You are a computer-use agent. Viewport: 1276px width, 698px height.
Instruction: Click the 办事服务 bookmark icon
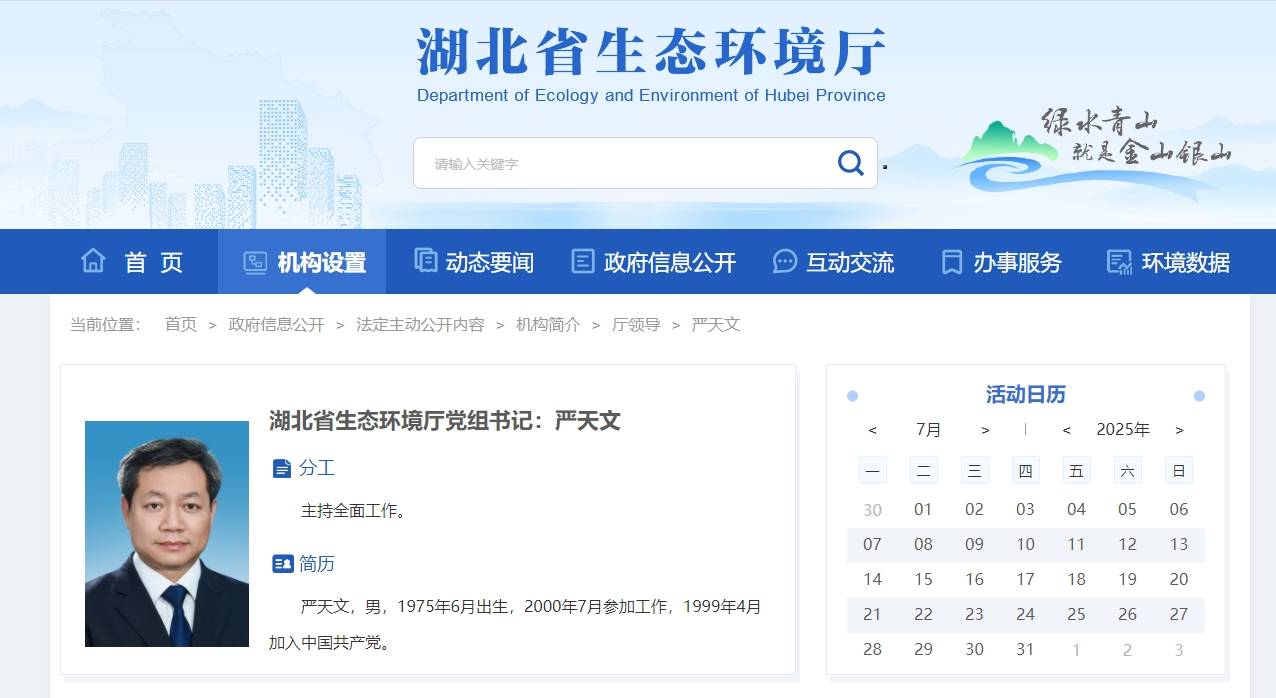(x=952, y=262)
